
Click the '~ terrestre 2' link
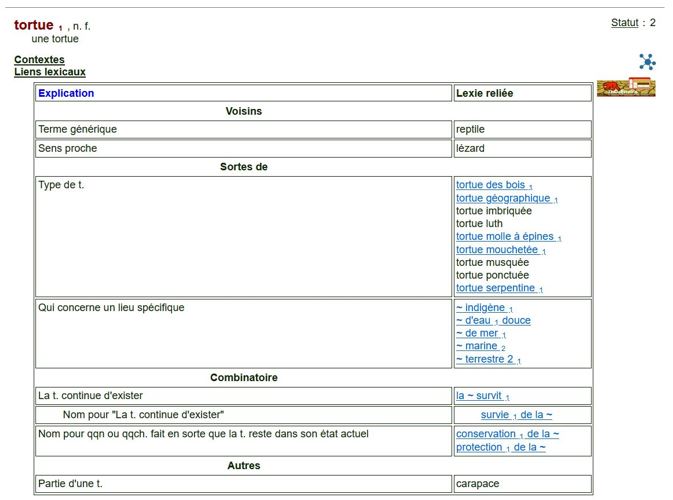(x=487, y=359)
